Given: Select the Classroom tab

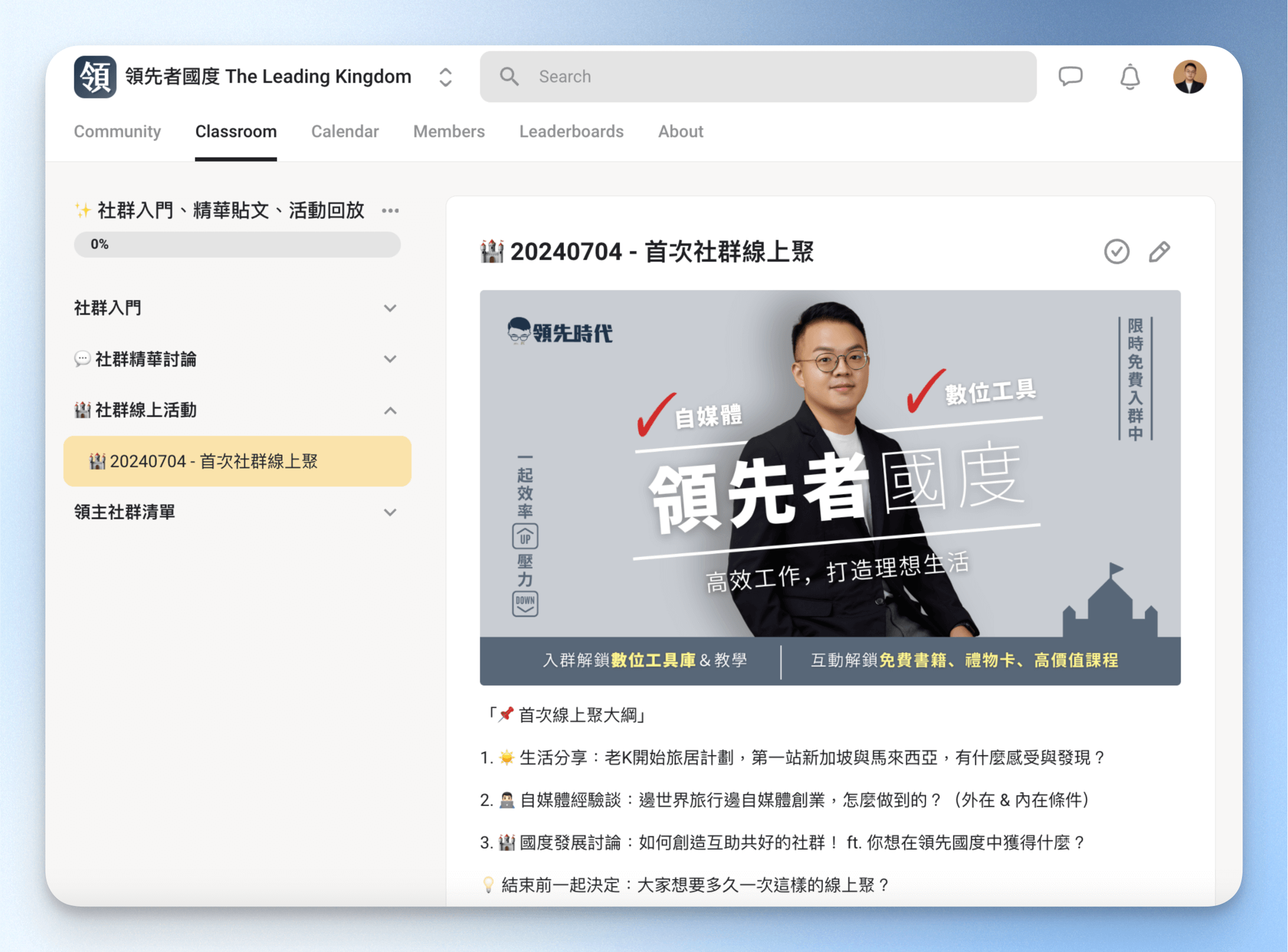Looking at the screenshot, I should (x=236, y=131).
